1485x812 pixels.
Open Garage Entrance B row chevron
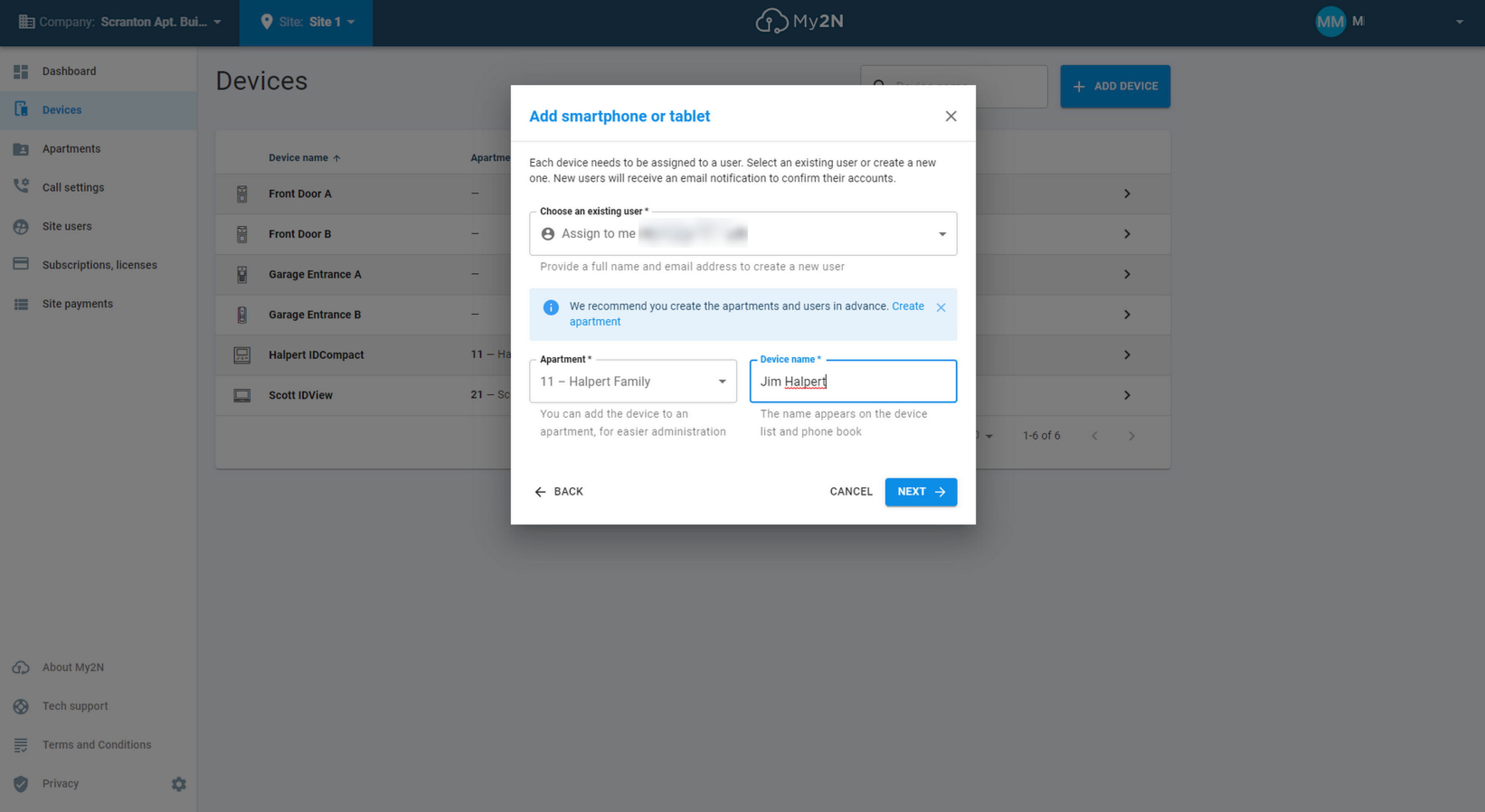point(1127,315)
